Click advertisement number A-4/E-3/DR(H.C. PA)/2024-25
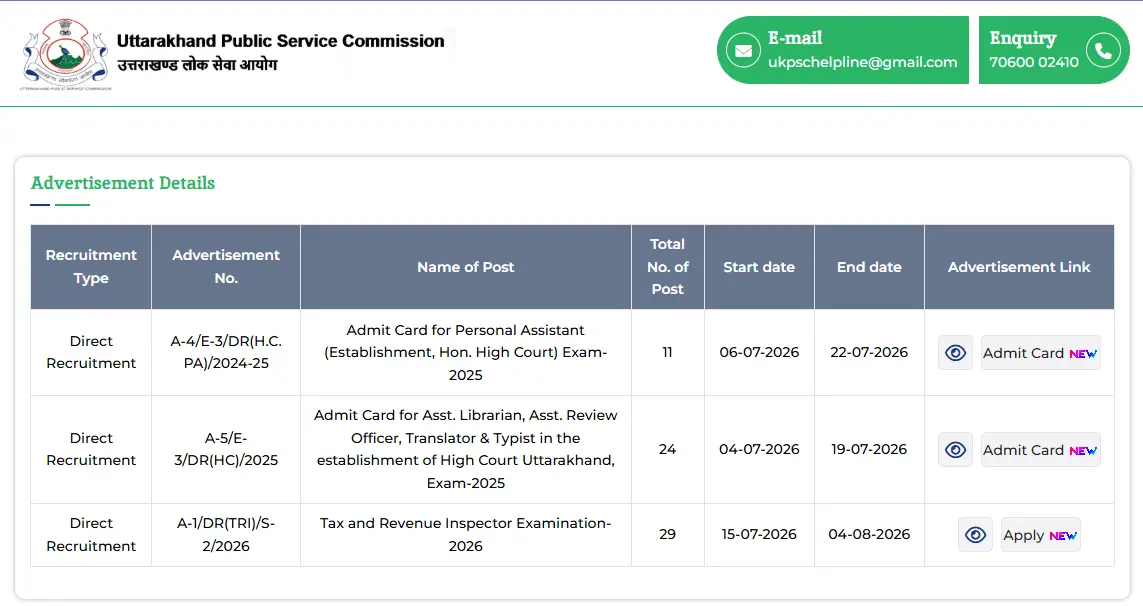1143x606 pixels. pyautogui.click(x=226, y=352)
